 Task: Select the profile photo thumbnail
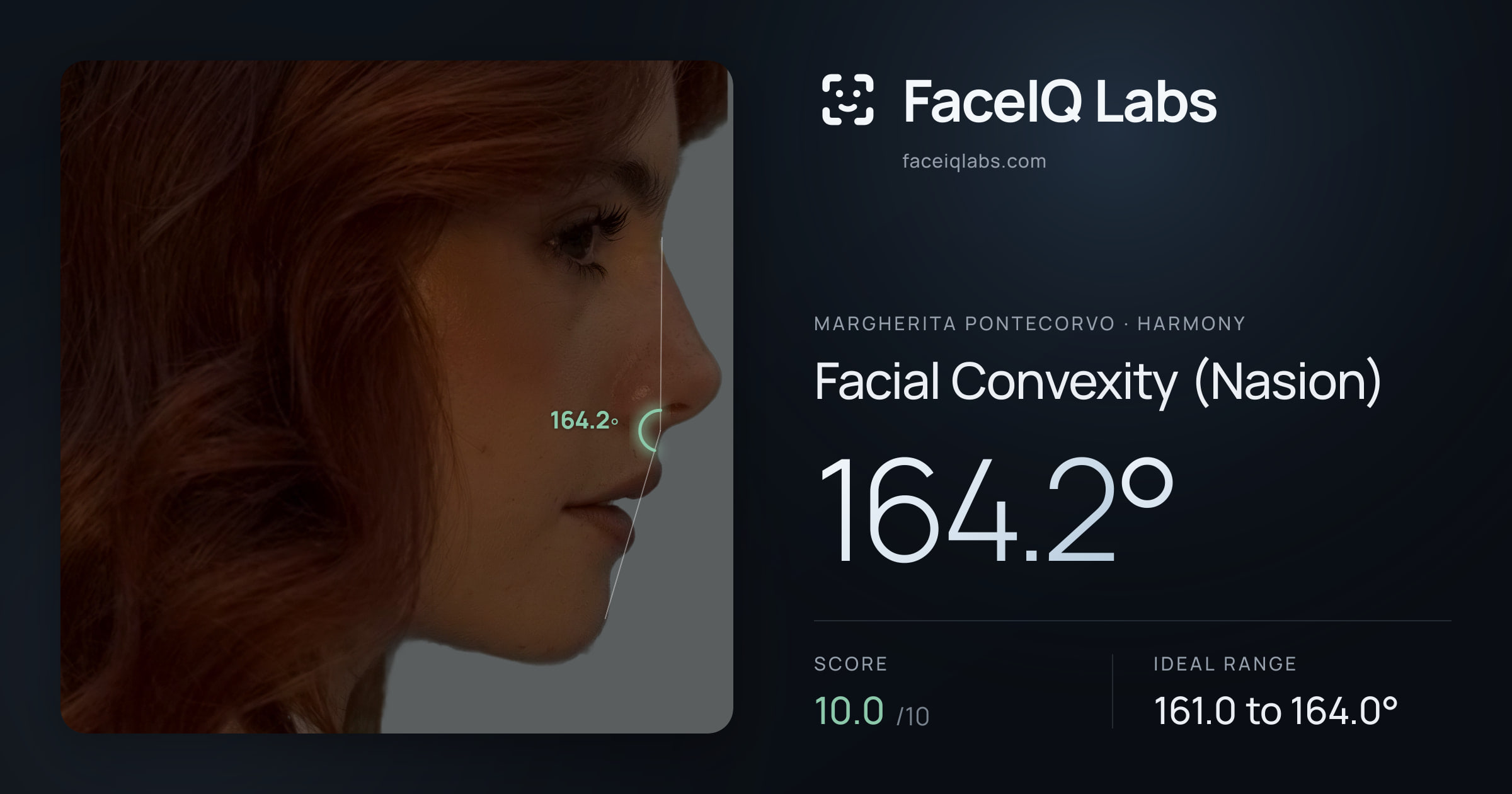(397, 397)
